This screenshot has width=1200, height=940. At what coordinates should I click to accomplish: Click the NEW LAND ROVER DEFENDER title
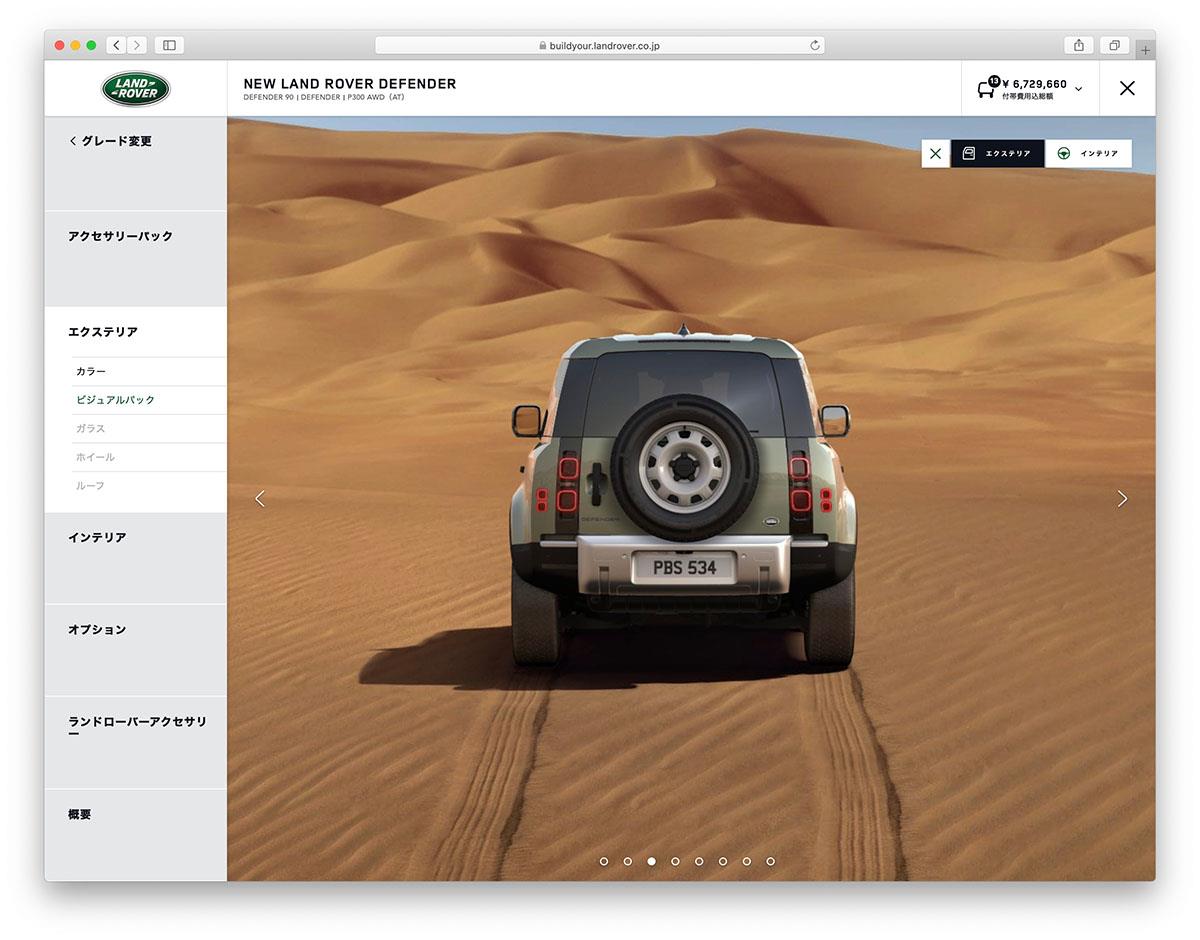[x=350, y=84]
